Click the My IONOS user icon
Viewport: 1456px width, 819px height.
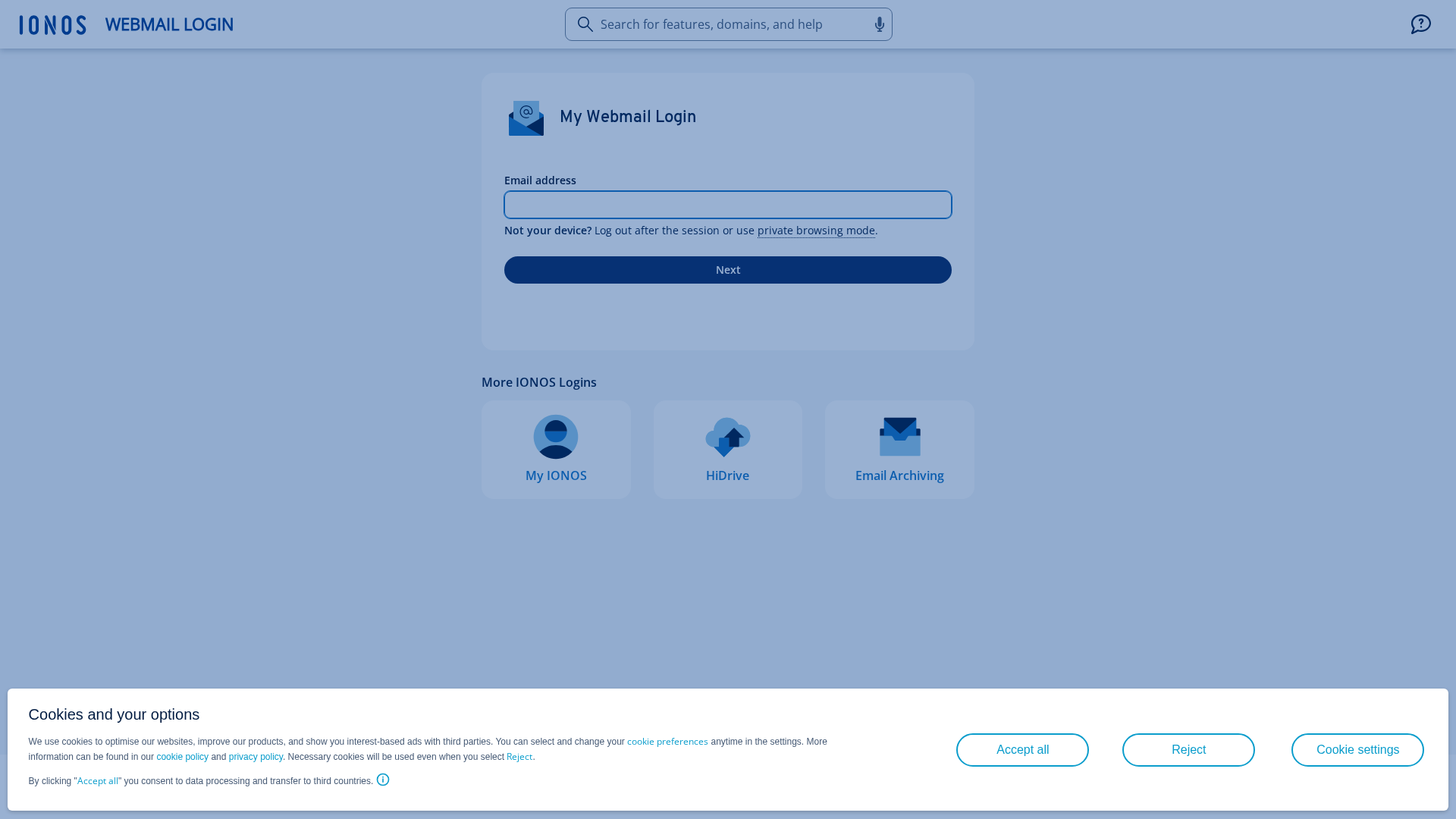point(556,437)
